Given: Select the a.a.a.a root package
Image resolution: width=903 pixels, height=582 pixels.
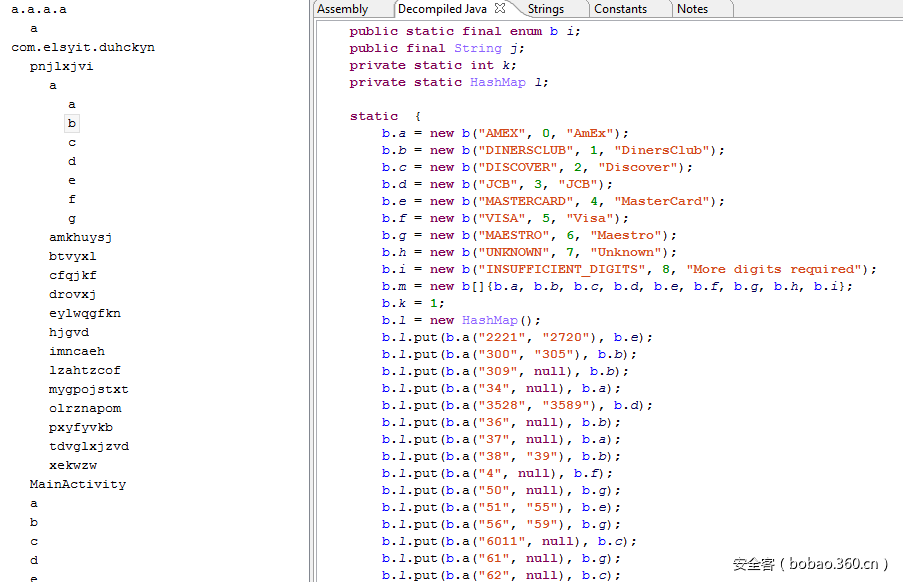Looking at the screenshot, I should 39,9.
